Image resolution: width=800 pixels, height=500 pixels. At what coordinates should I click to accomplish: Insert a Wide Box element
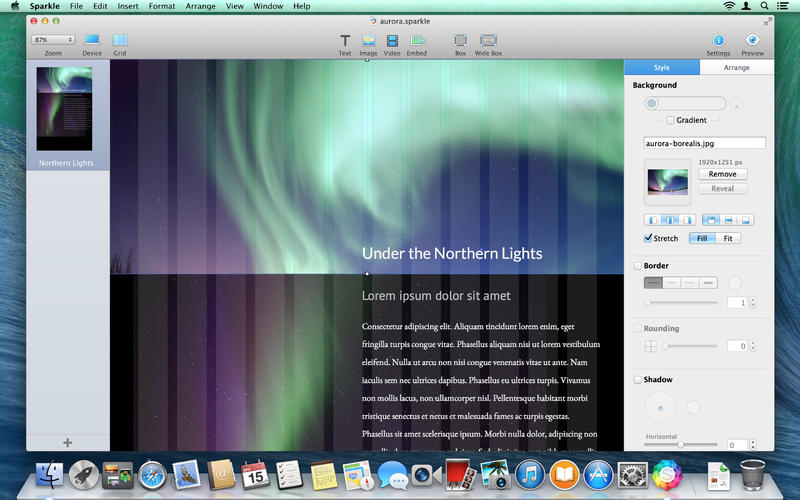coord(488,41)
